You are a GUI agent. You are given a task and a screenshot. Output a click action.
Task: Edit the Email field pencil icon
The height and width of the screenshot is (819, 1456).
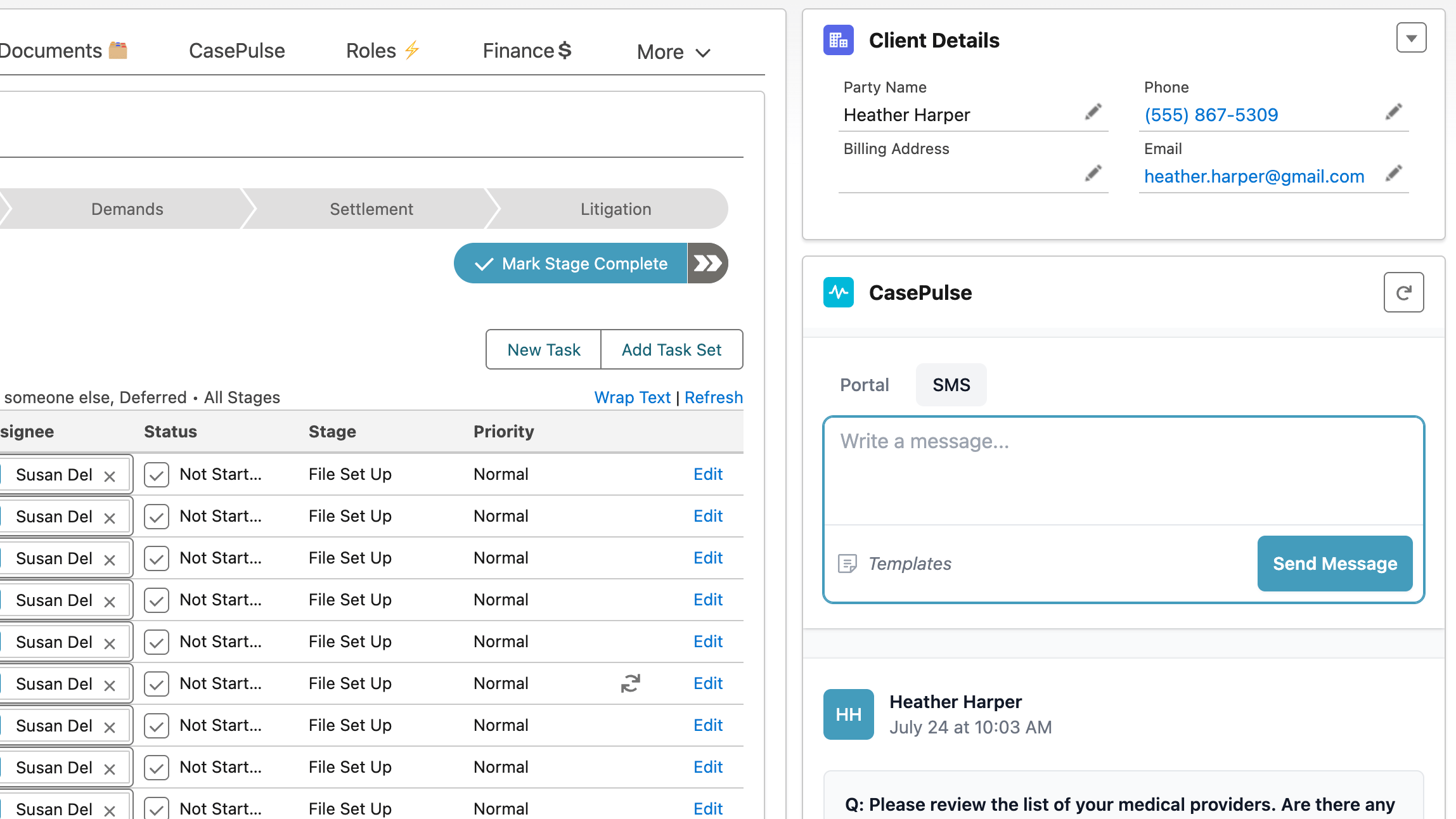(x=1394, y=173)
